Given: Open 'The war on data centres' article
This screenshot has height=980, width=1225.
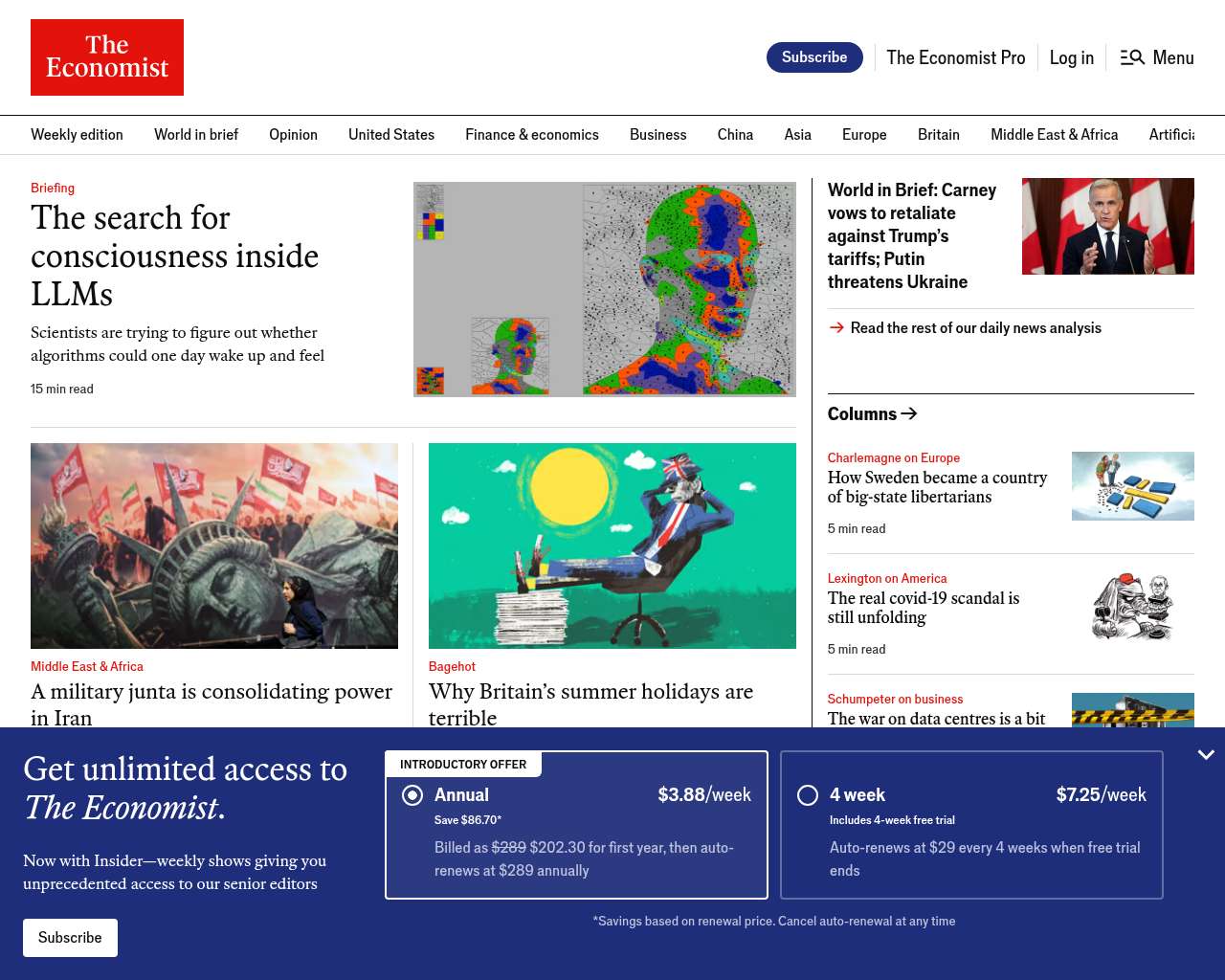Looking at the screenshot, I should (x=937, y=718).
